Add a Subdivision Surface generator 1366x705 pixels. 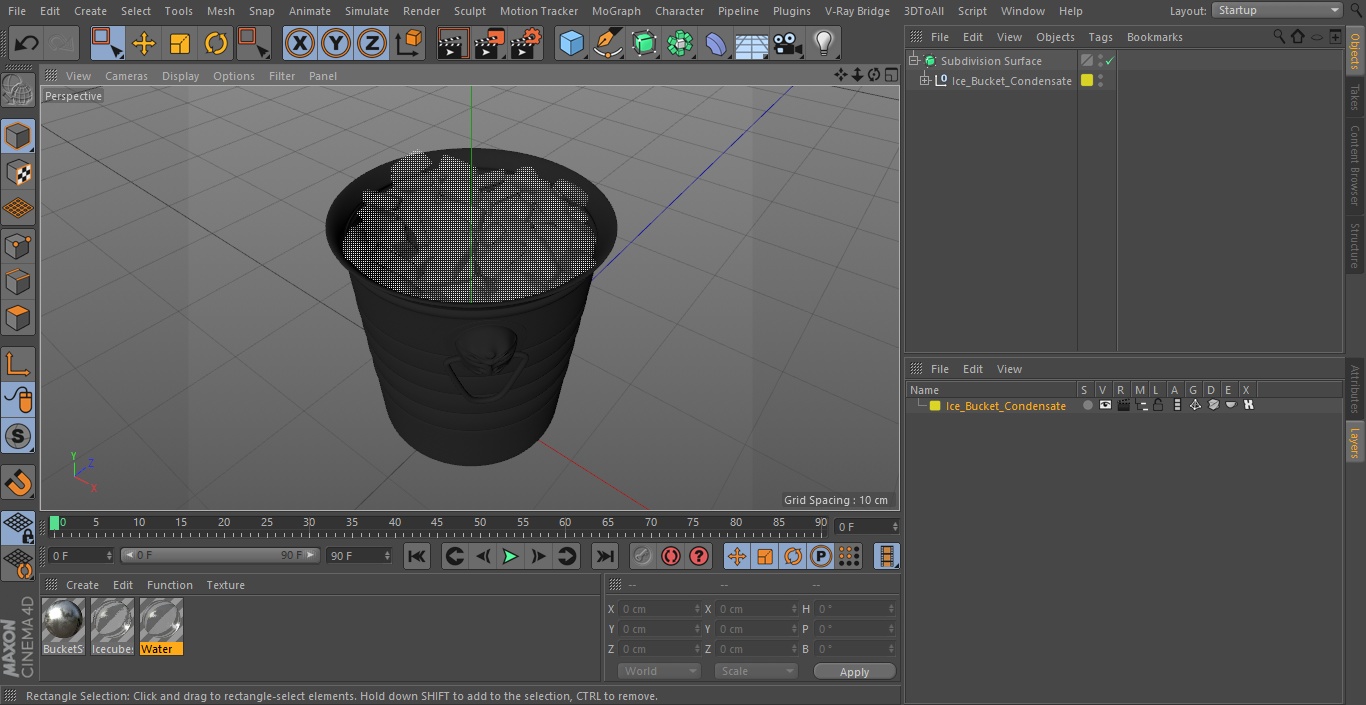(x=644, y=43)
